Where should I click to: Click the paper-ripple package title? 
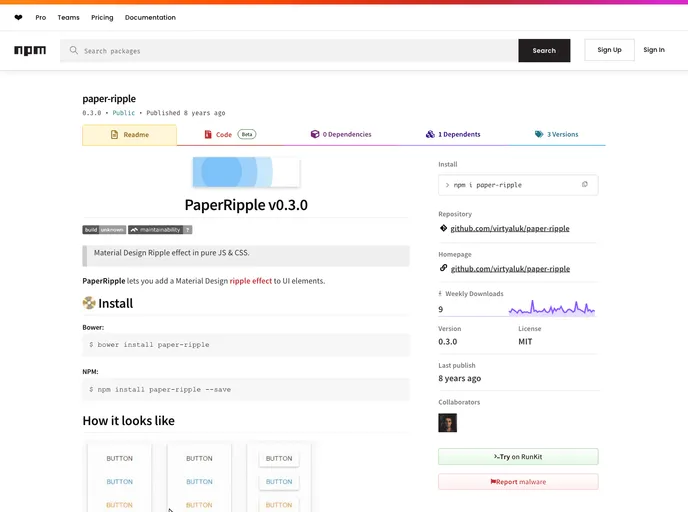109,99
